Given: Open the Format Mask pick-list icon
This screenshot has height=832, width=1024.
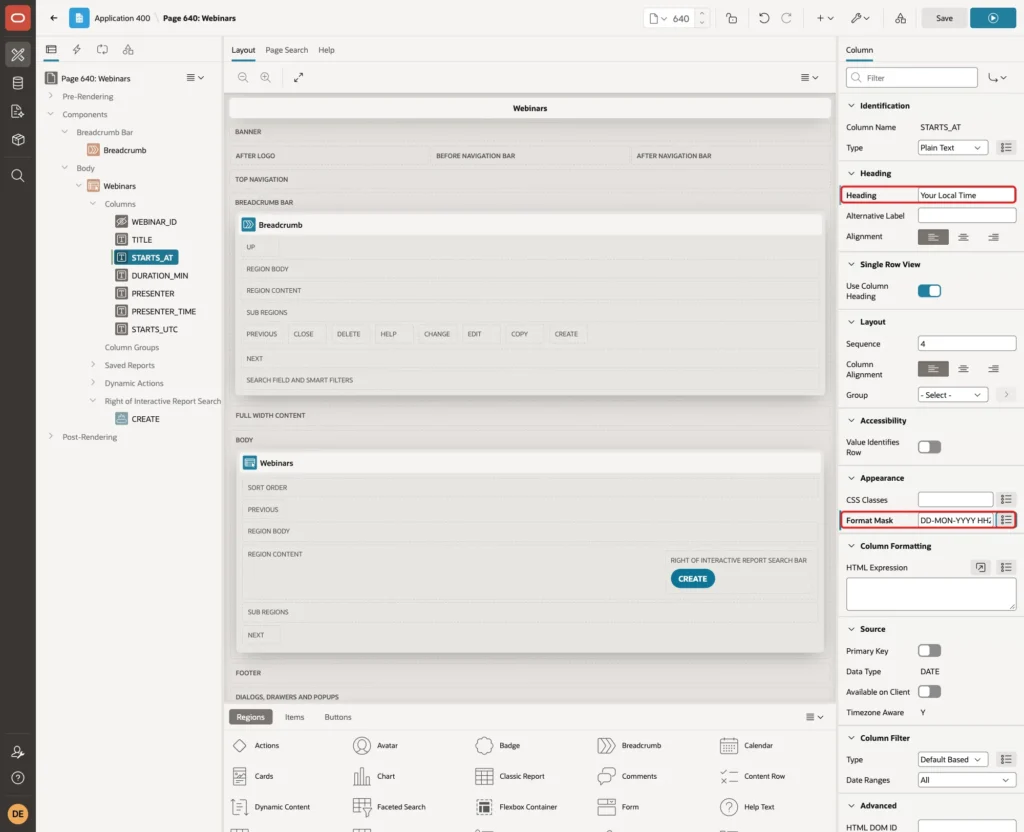Looking at the screenshot, I should click(1006, 520).
